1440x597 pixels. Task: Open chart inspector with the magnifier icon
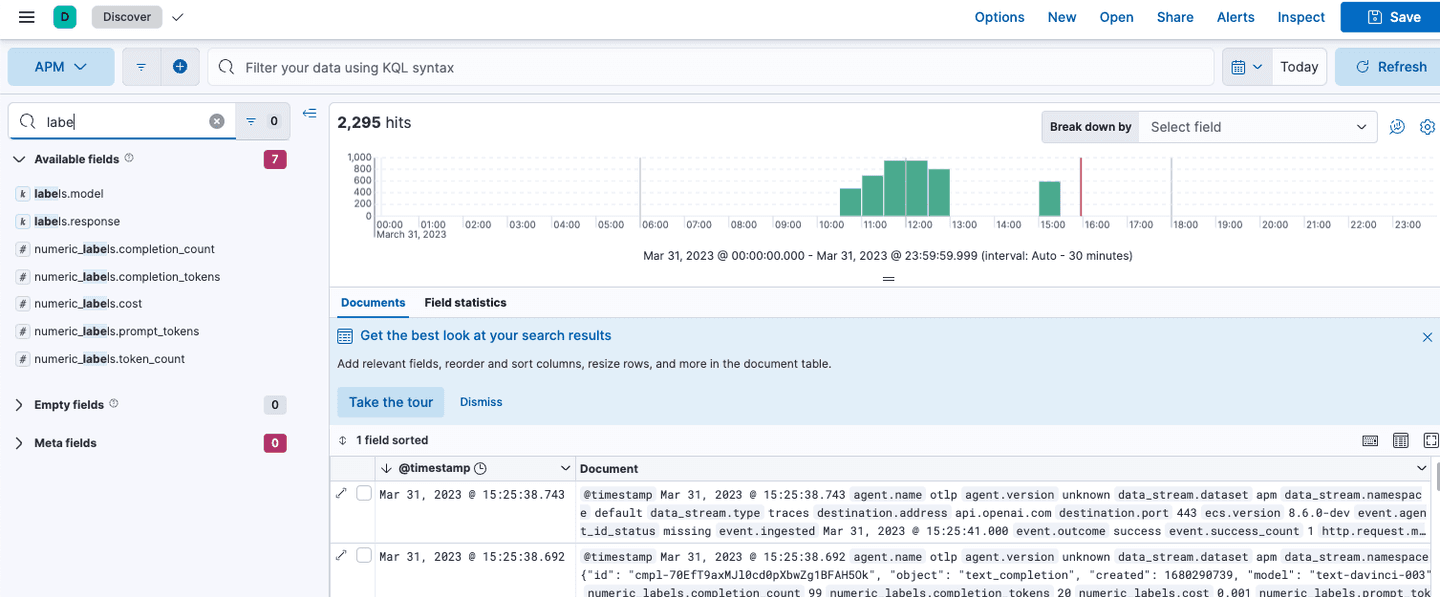click(x=1397, y=127)
